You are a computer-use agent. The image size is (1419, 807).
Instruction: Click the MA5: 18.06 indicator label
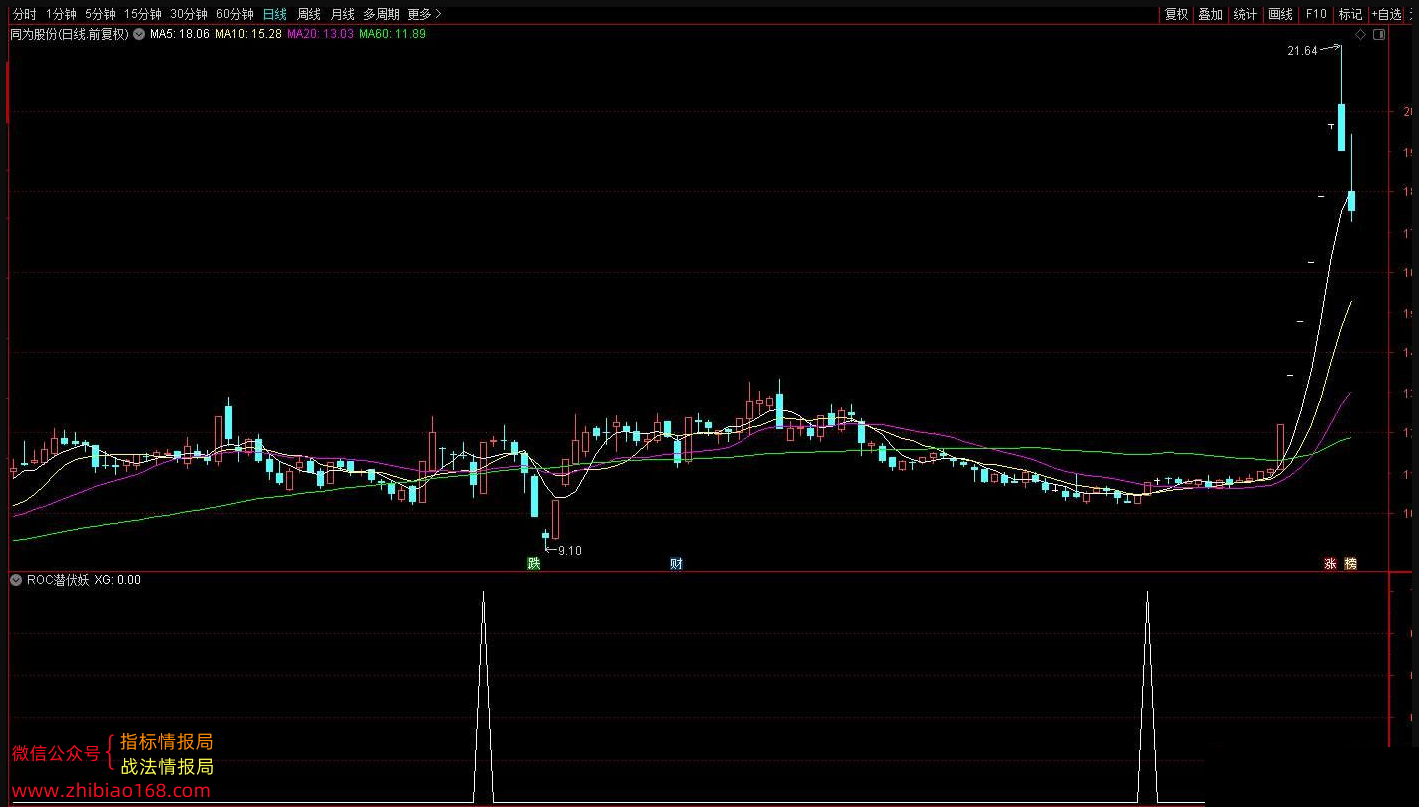point(180,34)
